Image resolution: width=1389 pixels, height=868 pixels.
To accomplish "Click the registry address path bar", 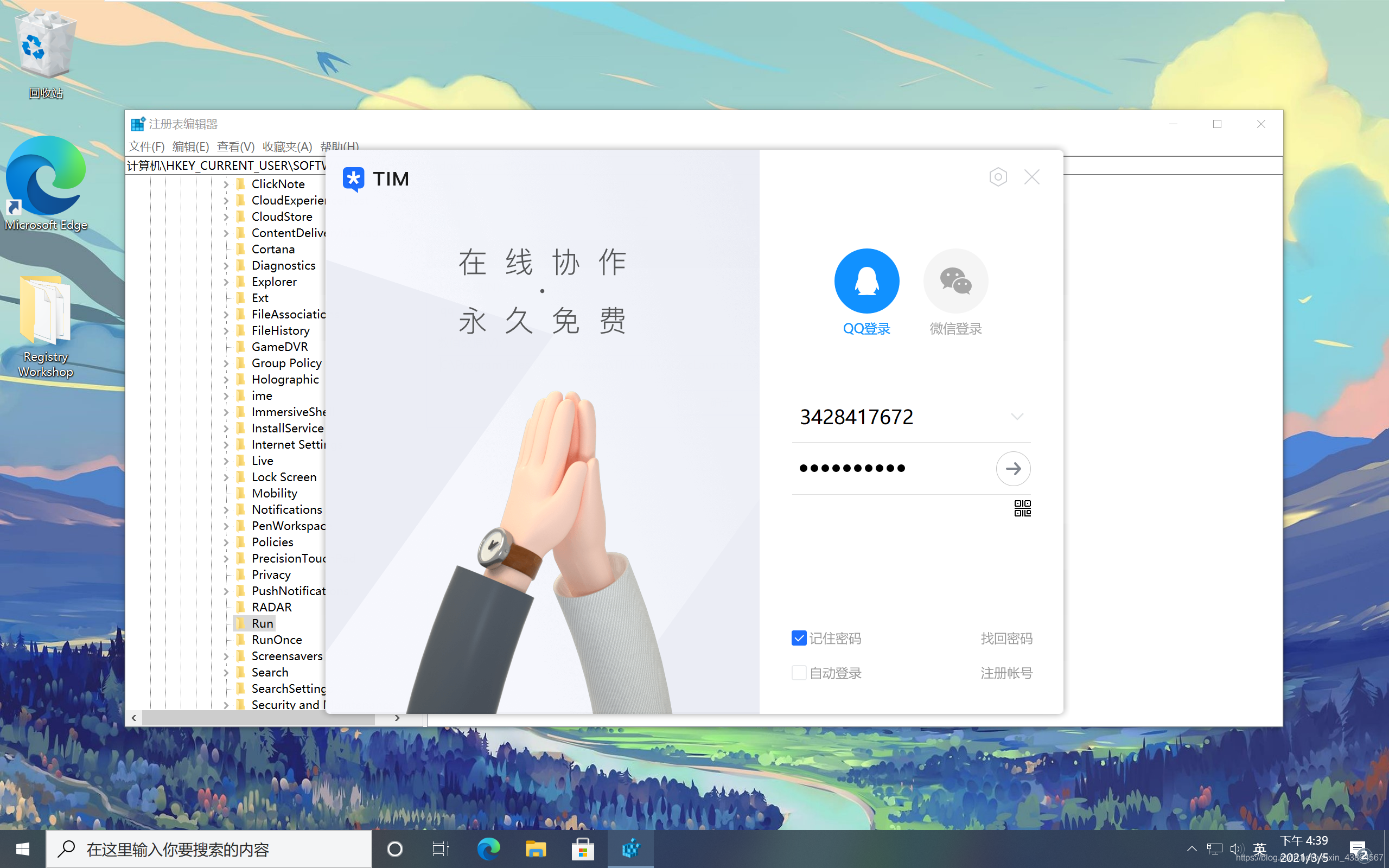I will (226, 166).
